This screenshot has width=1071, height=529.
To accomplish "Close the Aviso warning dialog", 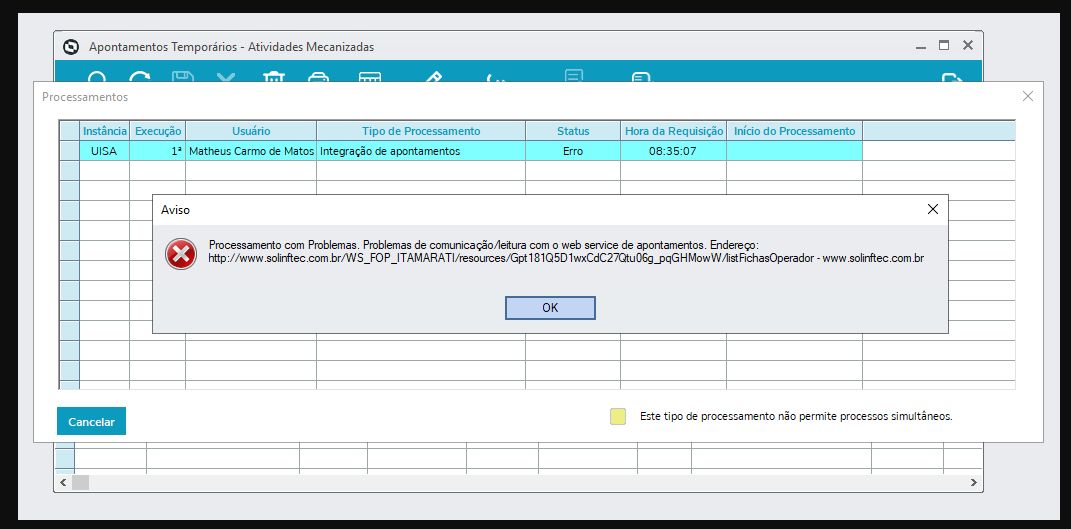I will click(932, 209).
